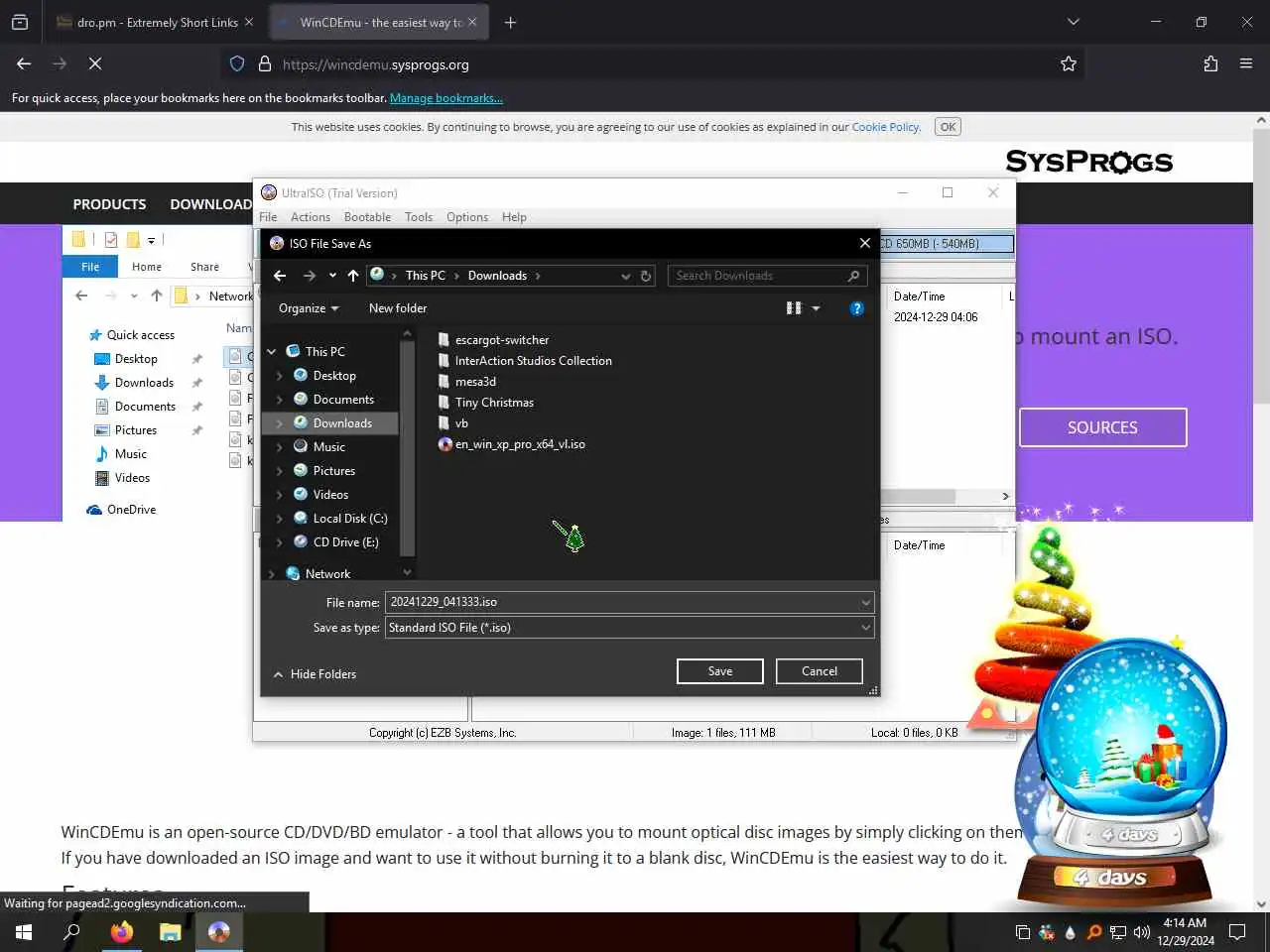Select OneDrive in File Explorer sidebar
The height and width of the screenshot is (952, 1270).
[122, 510]
